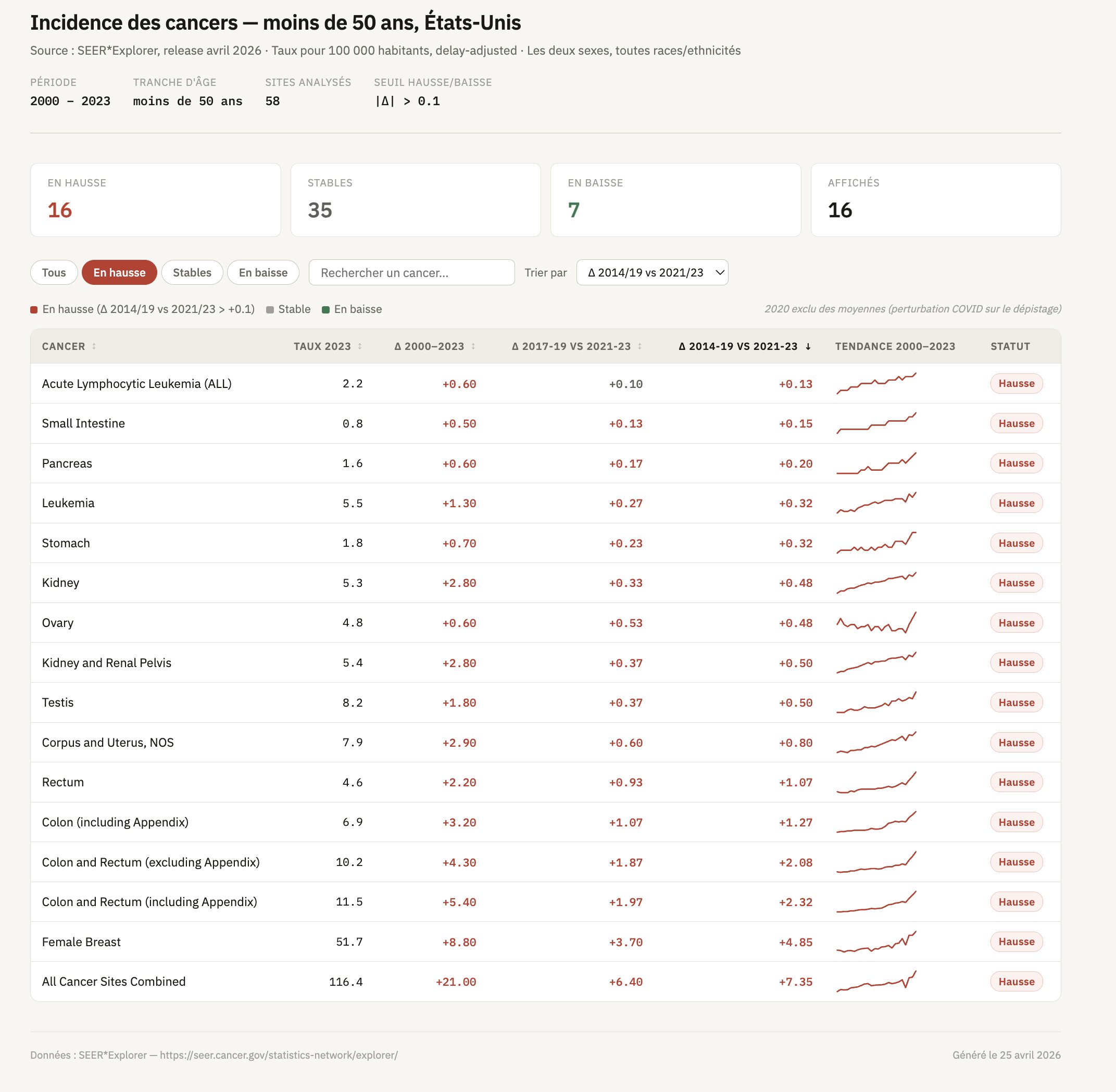Viewport: 1116px width, 1092px height.
Task: Select the Tous filter pill
Action: tap(54, 272)
